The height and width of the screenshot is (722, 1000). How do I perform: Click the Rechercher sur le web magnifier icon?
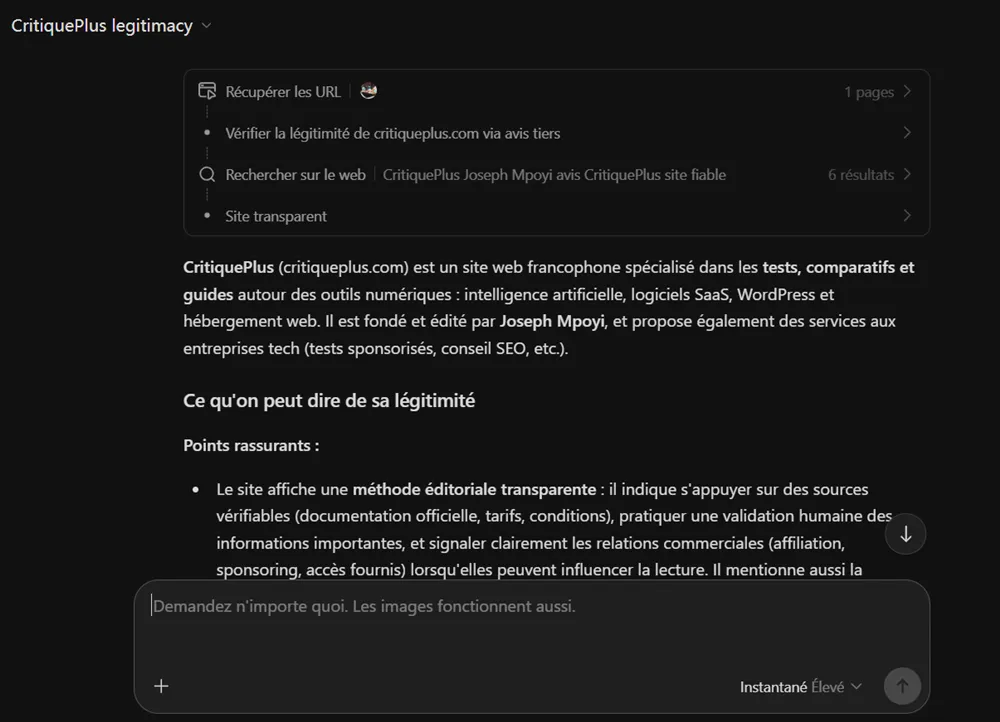pyautogui.click(x=207, y=174)
